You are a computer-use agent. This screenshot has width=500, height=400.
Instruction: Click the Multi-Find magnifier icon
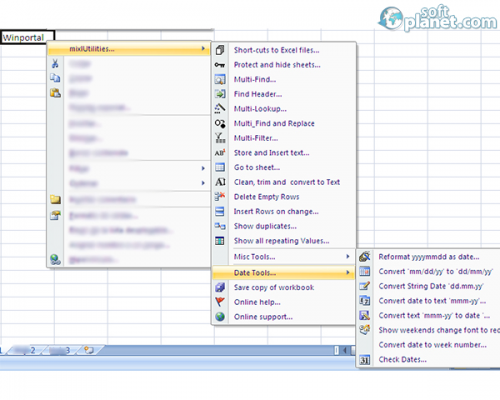pyautogui.click(x=220, y=80)
